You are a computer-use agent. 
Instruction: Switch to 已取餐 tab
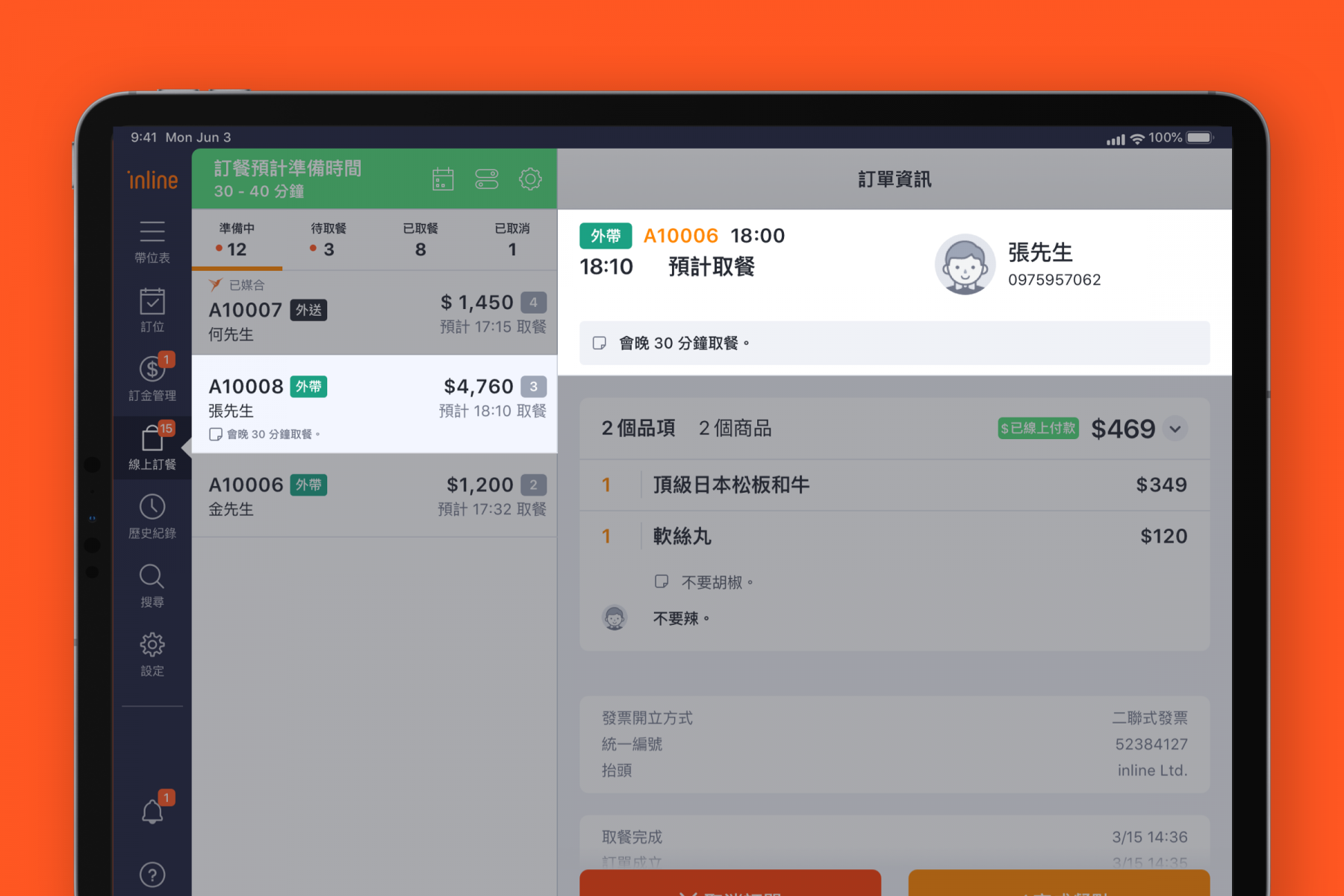point(420,240)
